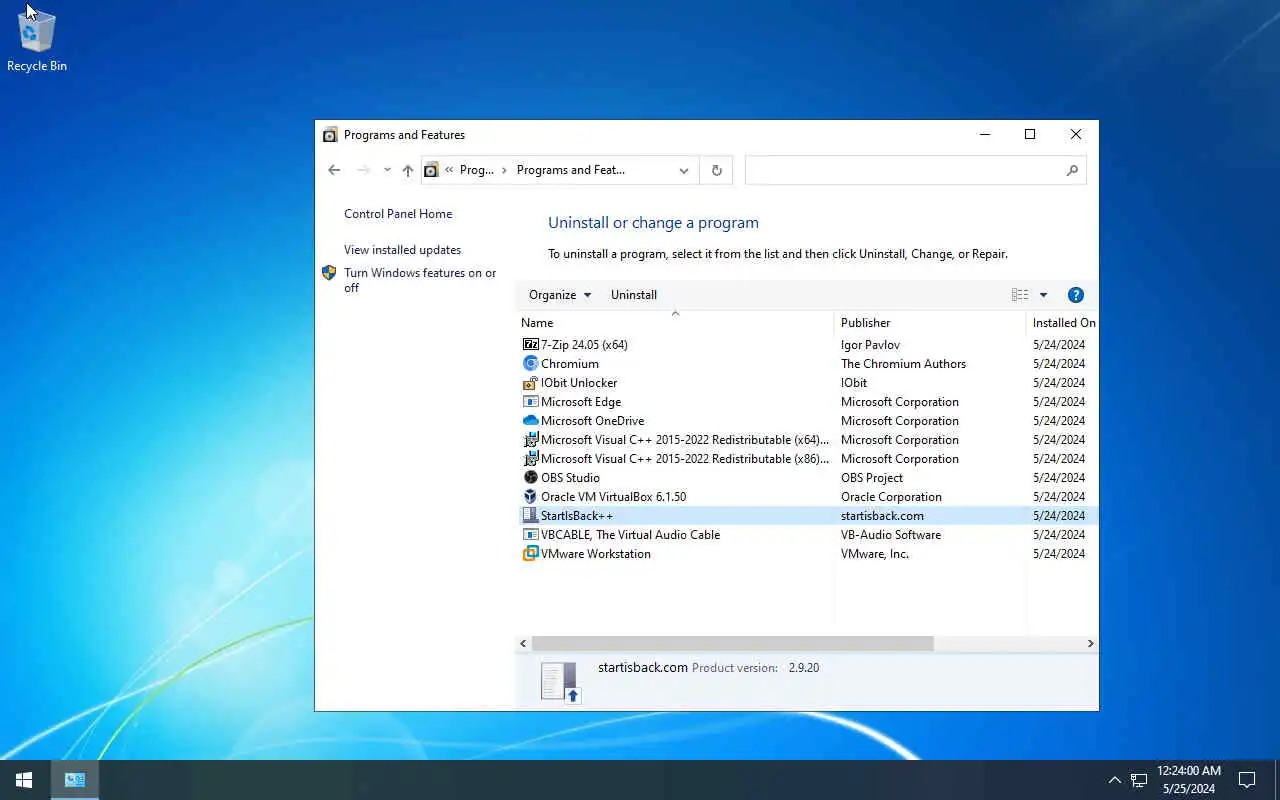The image size is (1280, 800).
Task: Click the StartIsBack++ row icon
Action: (x=530, y=516)
